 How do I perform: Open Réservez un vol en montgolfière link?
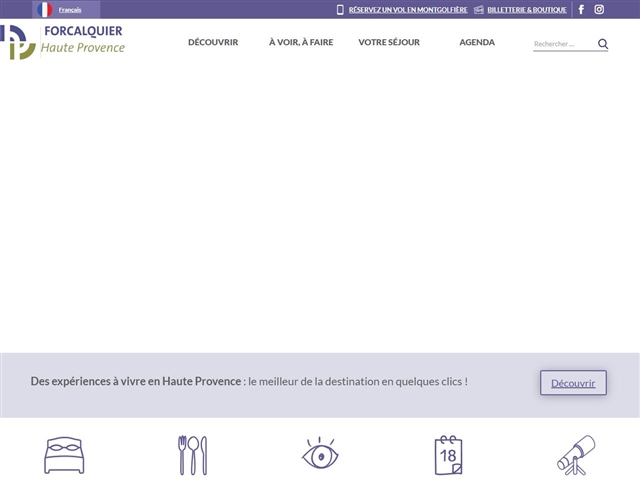[408, 10]
